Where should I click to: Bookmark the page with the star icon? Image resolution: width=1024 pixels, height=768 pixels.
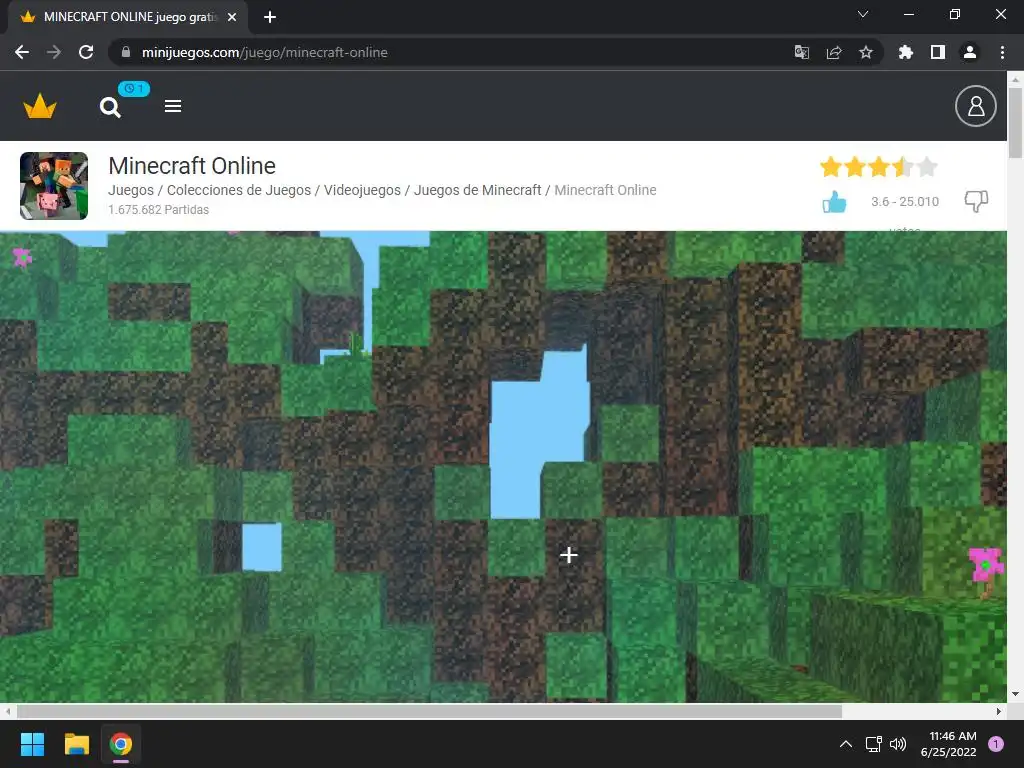point(865,52)
